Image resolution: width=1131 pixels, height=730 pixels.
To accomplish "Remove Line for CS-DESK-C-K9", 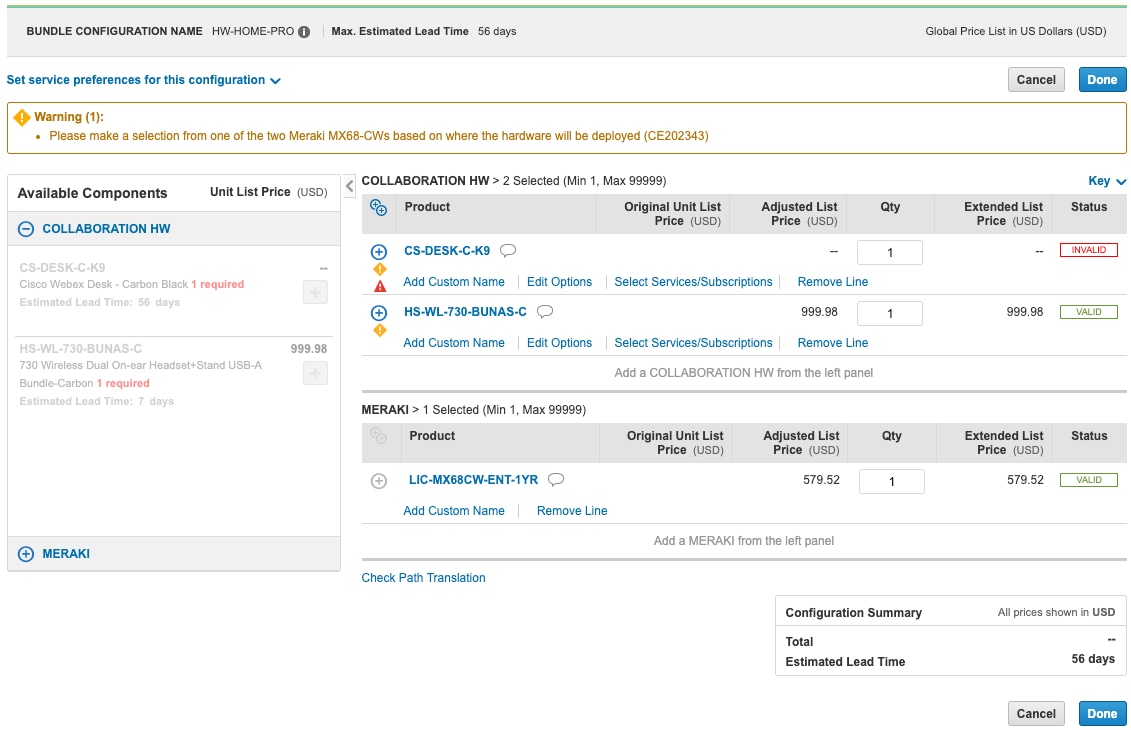I will click(832, 282).
